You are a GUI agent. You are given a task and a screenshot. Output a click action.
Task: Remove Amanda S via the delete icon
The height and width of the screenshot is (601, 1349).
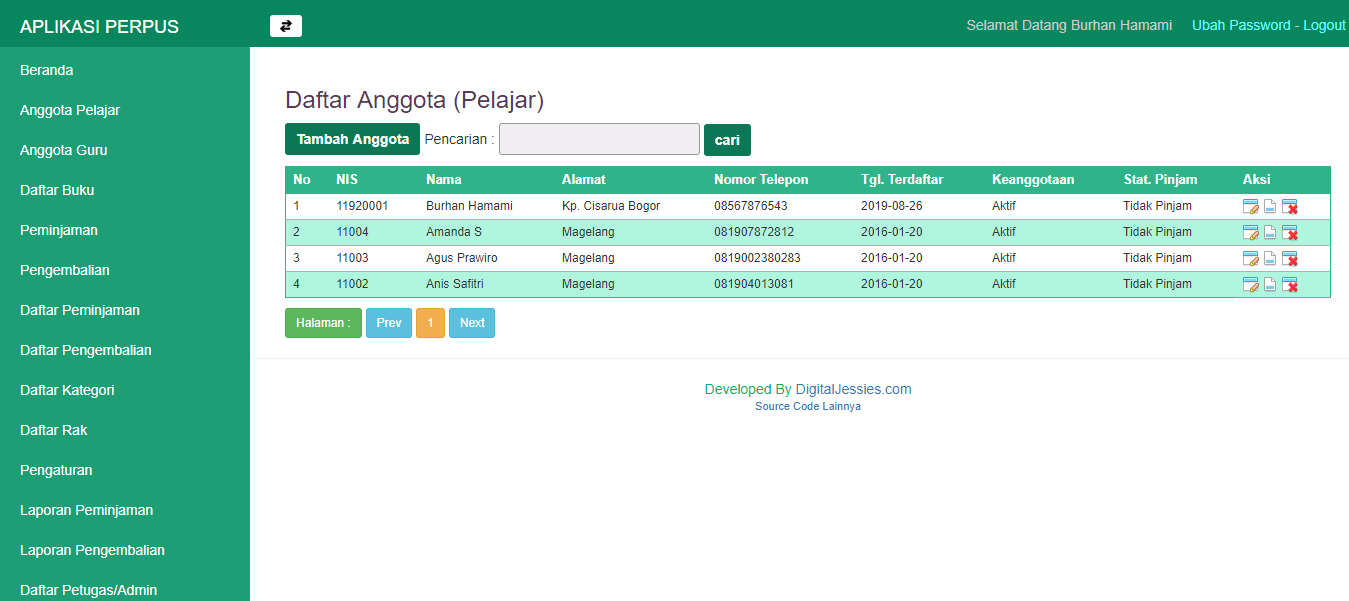[1289, 232]
